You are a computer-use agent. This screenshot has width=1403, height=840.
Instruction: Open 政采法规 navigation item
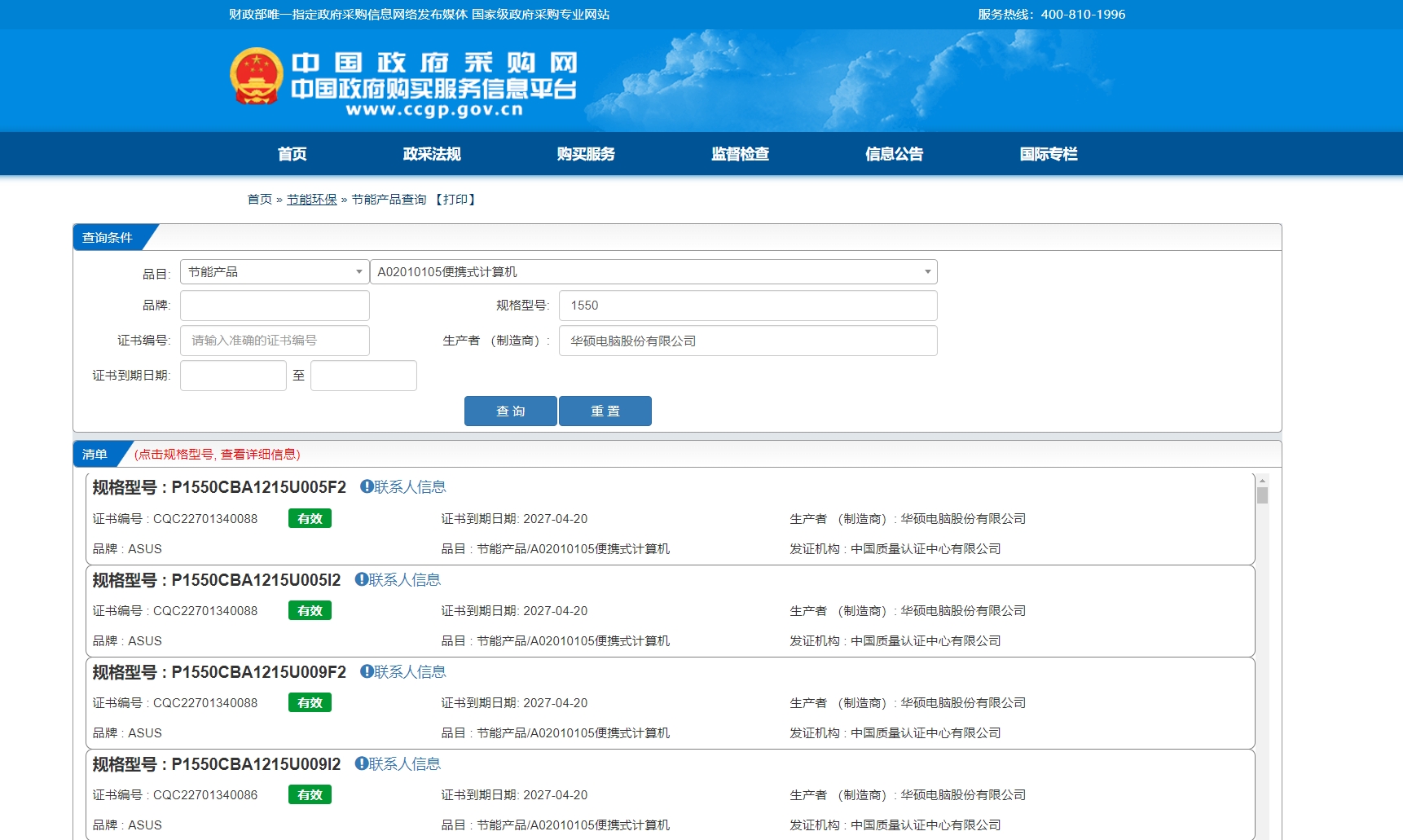coord(432,154)
